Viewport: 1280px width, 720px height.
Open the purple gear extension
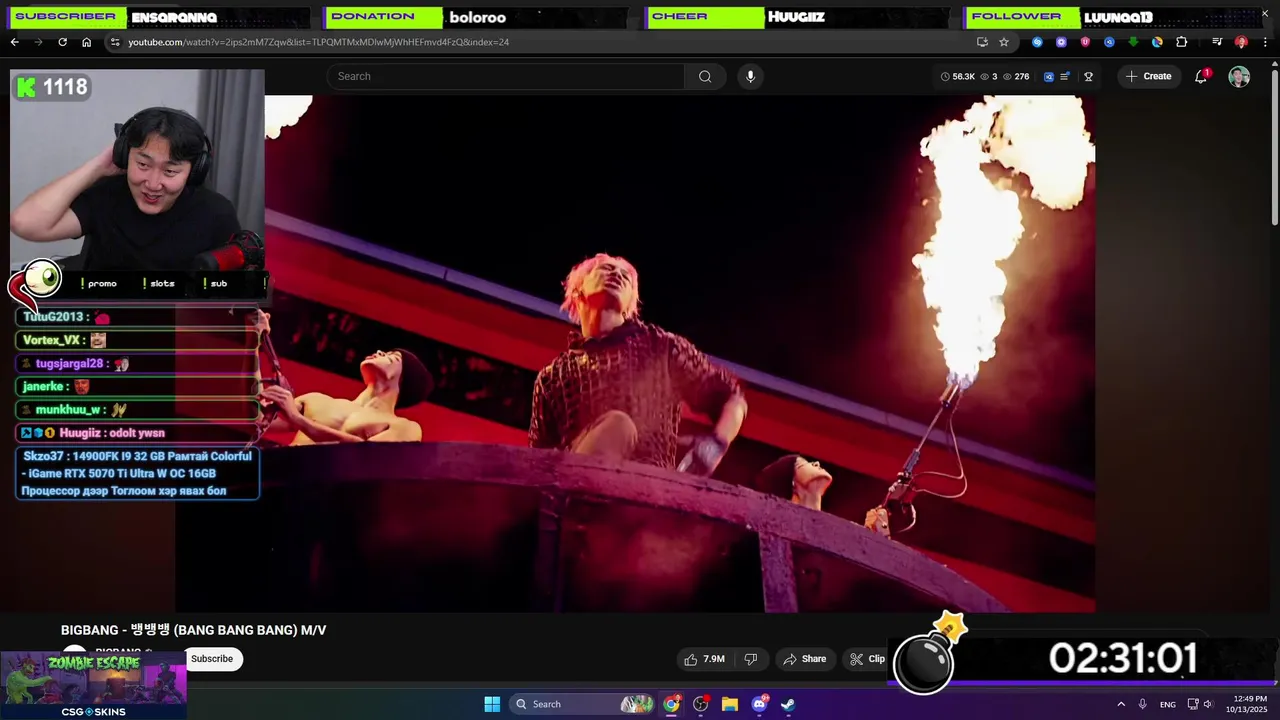(1061, 42)
